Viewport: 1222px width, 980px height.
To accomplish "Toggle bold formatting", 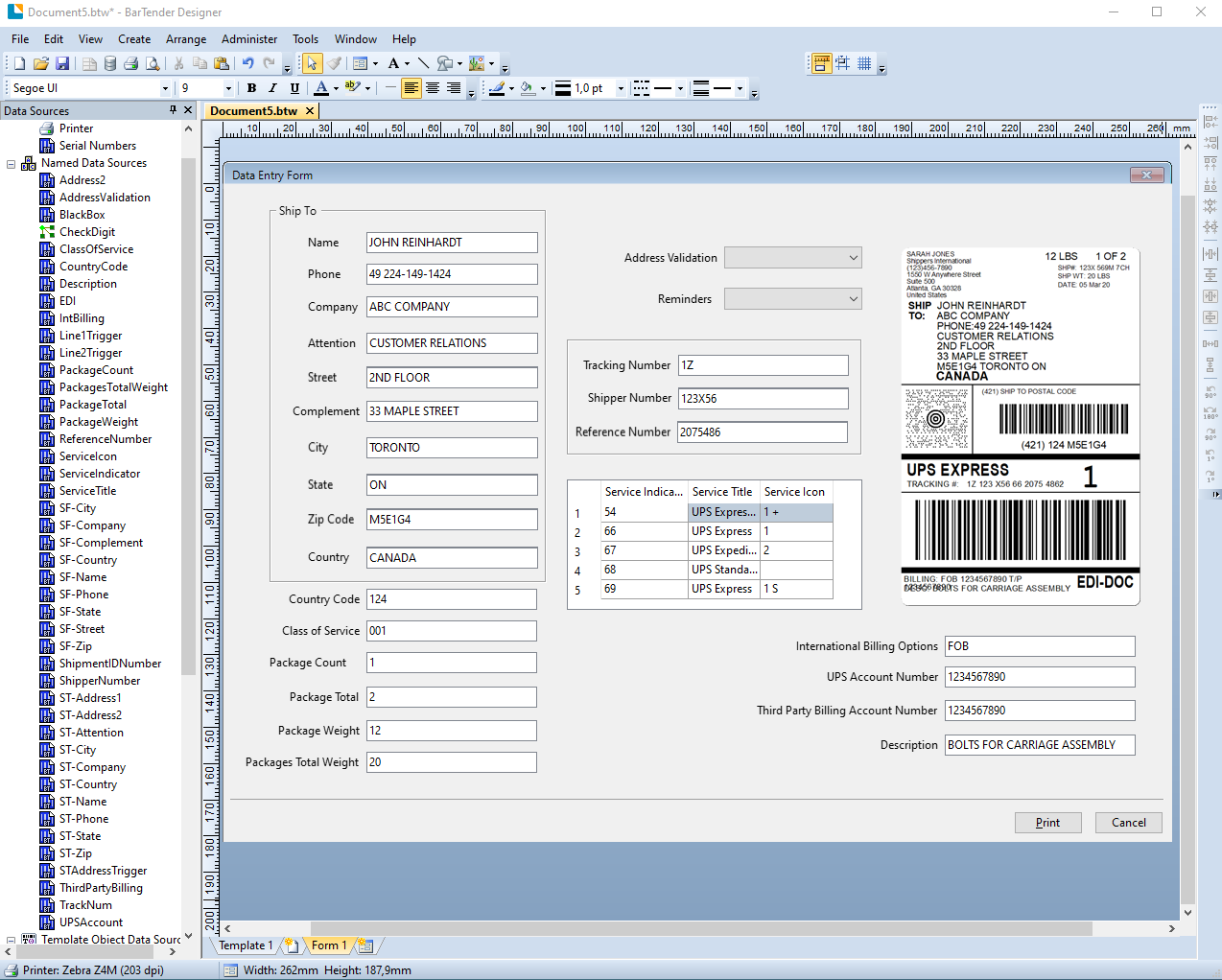I will click(251, 88).
